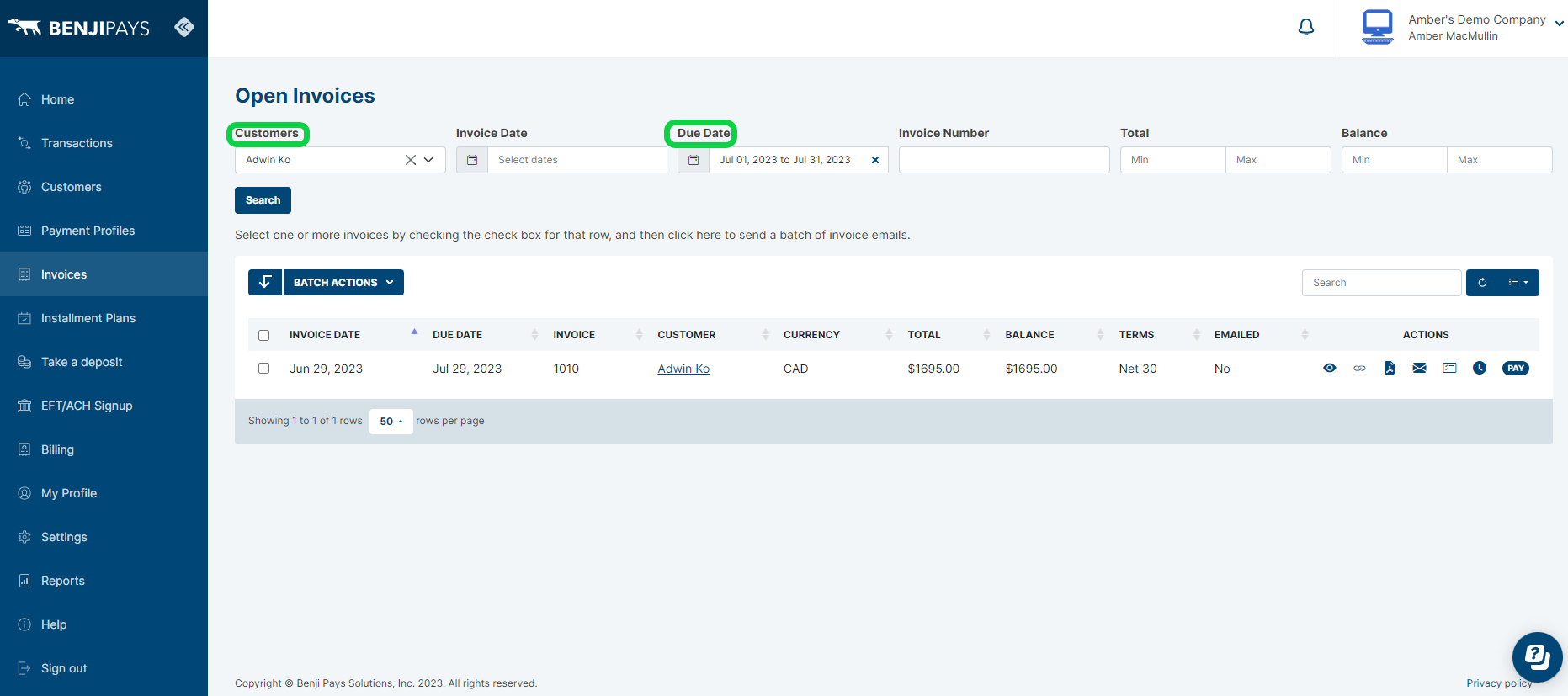1568x696 pixels.
Task: Open My Profile in sidebar
Action: pyautogui.click(x=104, y=493)
